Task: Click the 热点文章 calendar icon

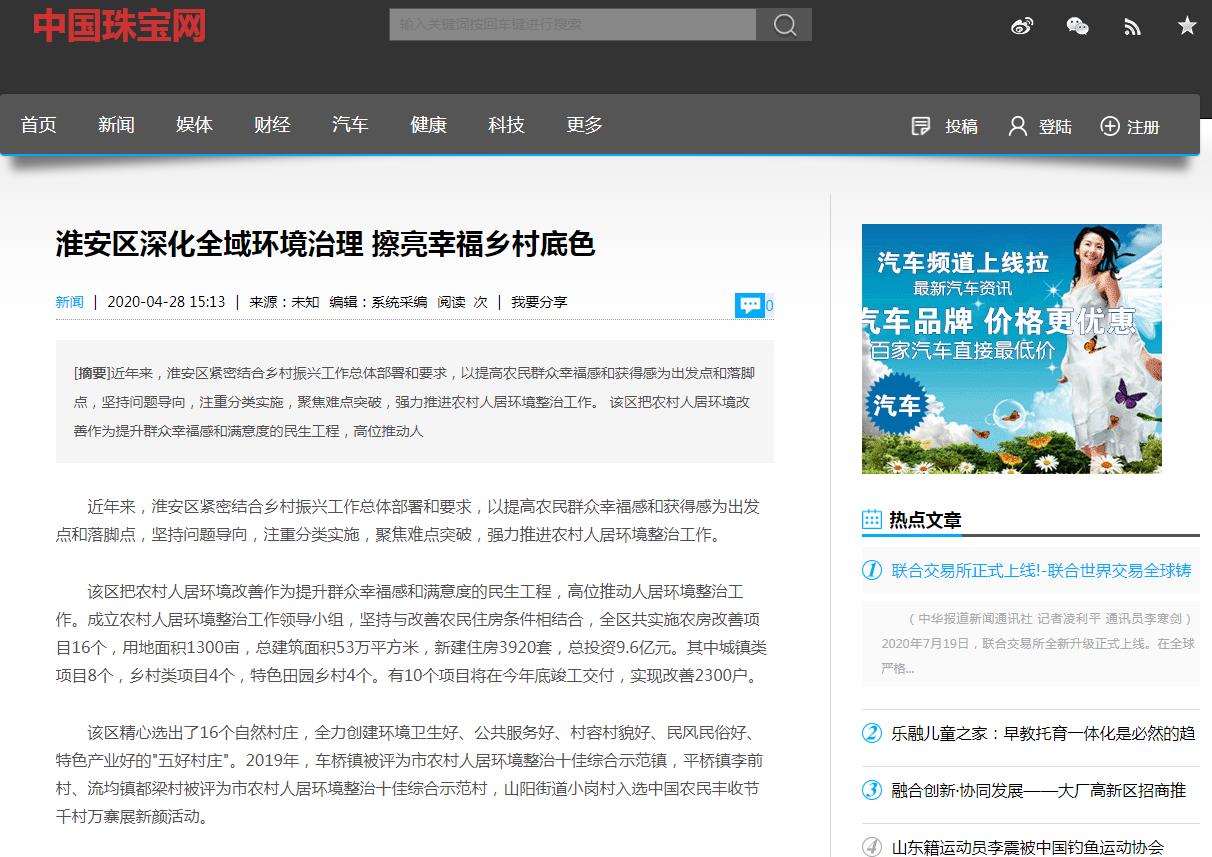Action: pyautogui.click(x=871, y=520)
